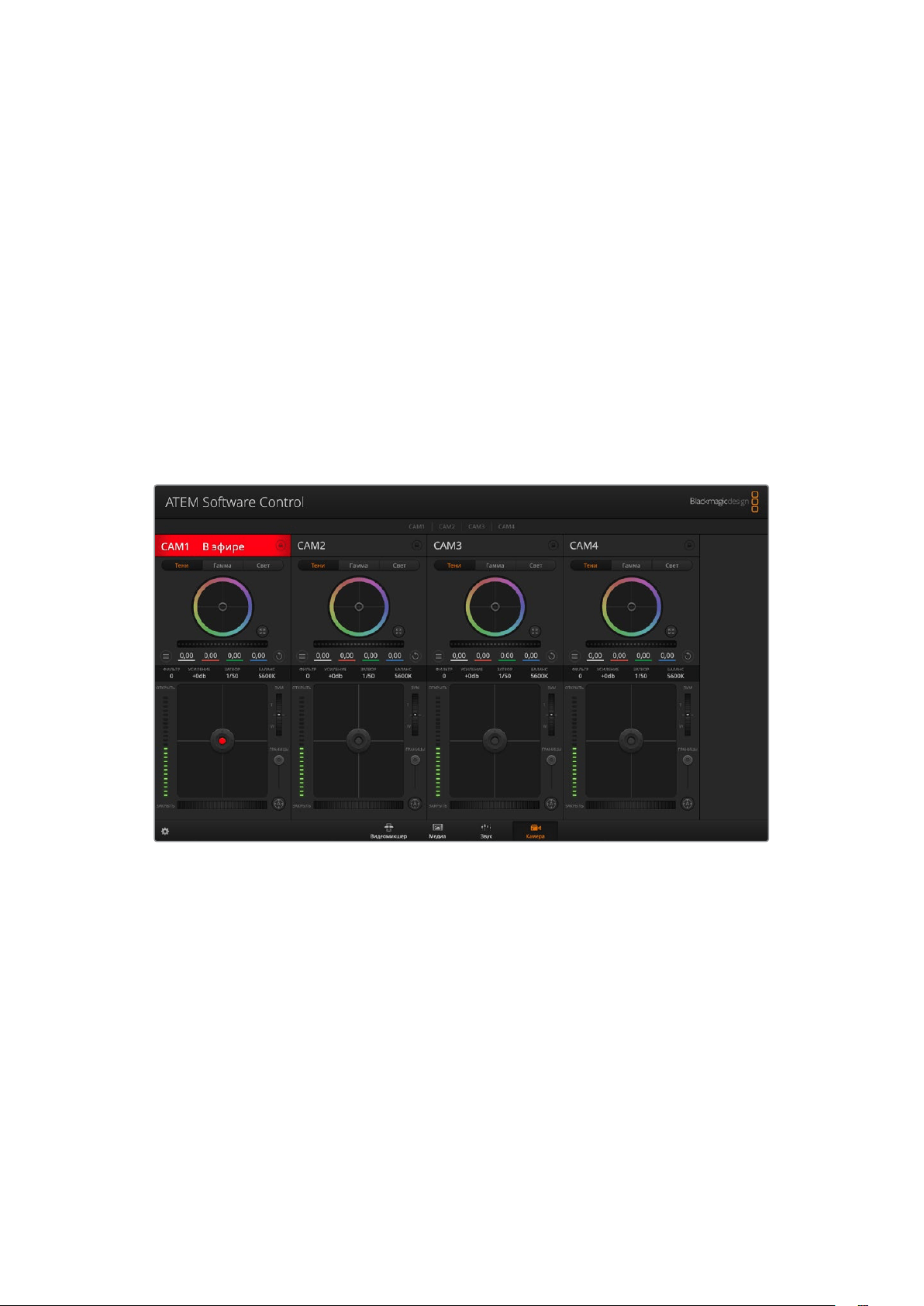Select the Свет tab for CAM4

[672, 566]
